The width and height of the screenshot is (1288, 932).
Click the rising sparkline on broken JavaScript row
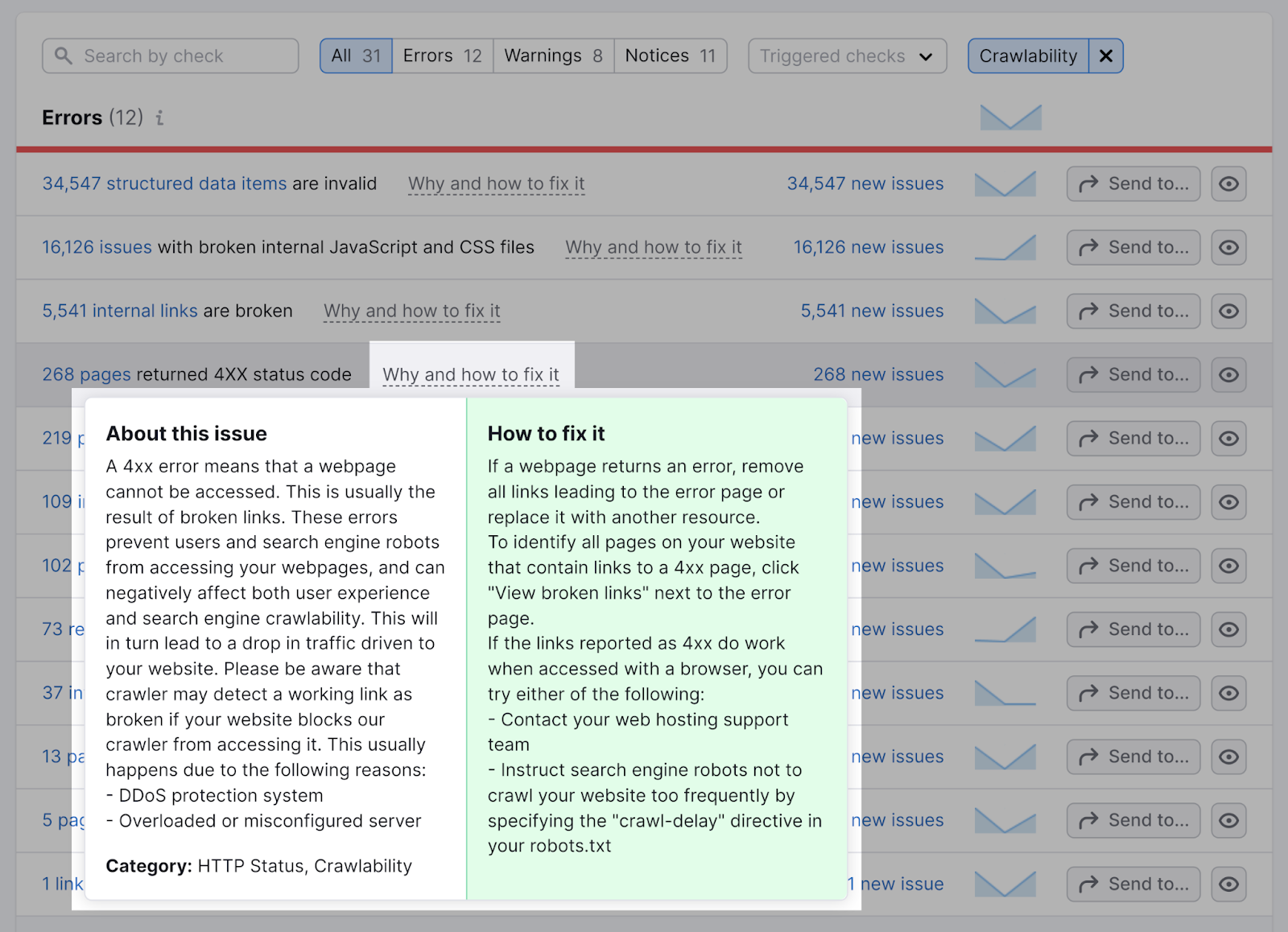click(1005, 247)
